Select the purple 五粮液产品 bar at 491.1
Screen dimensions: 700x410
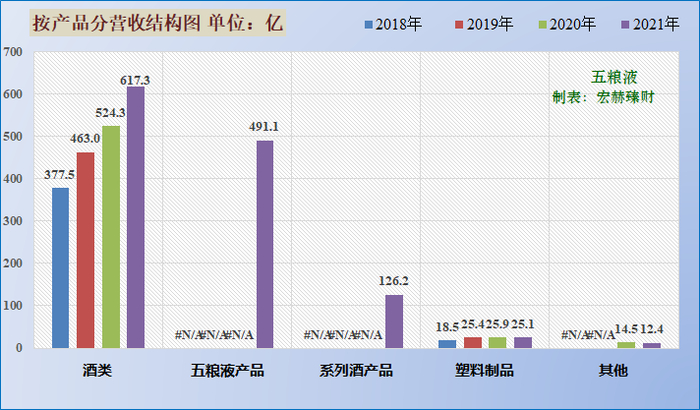pos(265,244)
